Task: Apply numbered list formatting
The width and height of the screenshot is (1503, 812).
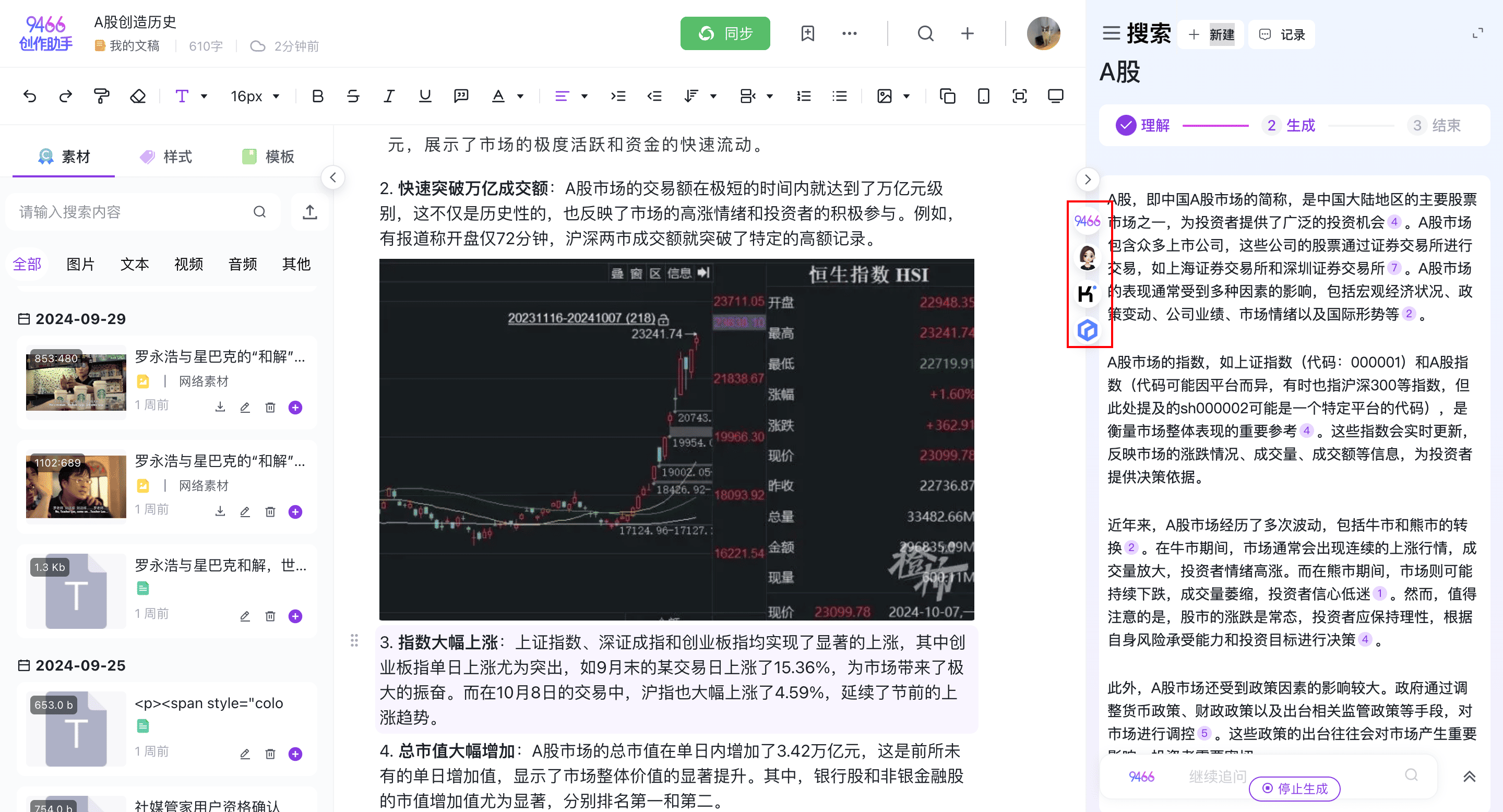Action: pos(804,96)
